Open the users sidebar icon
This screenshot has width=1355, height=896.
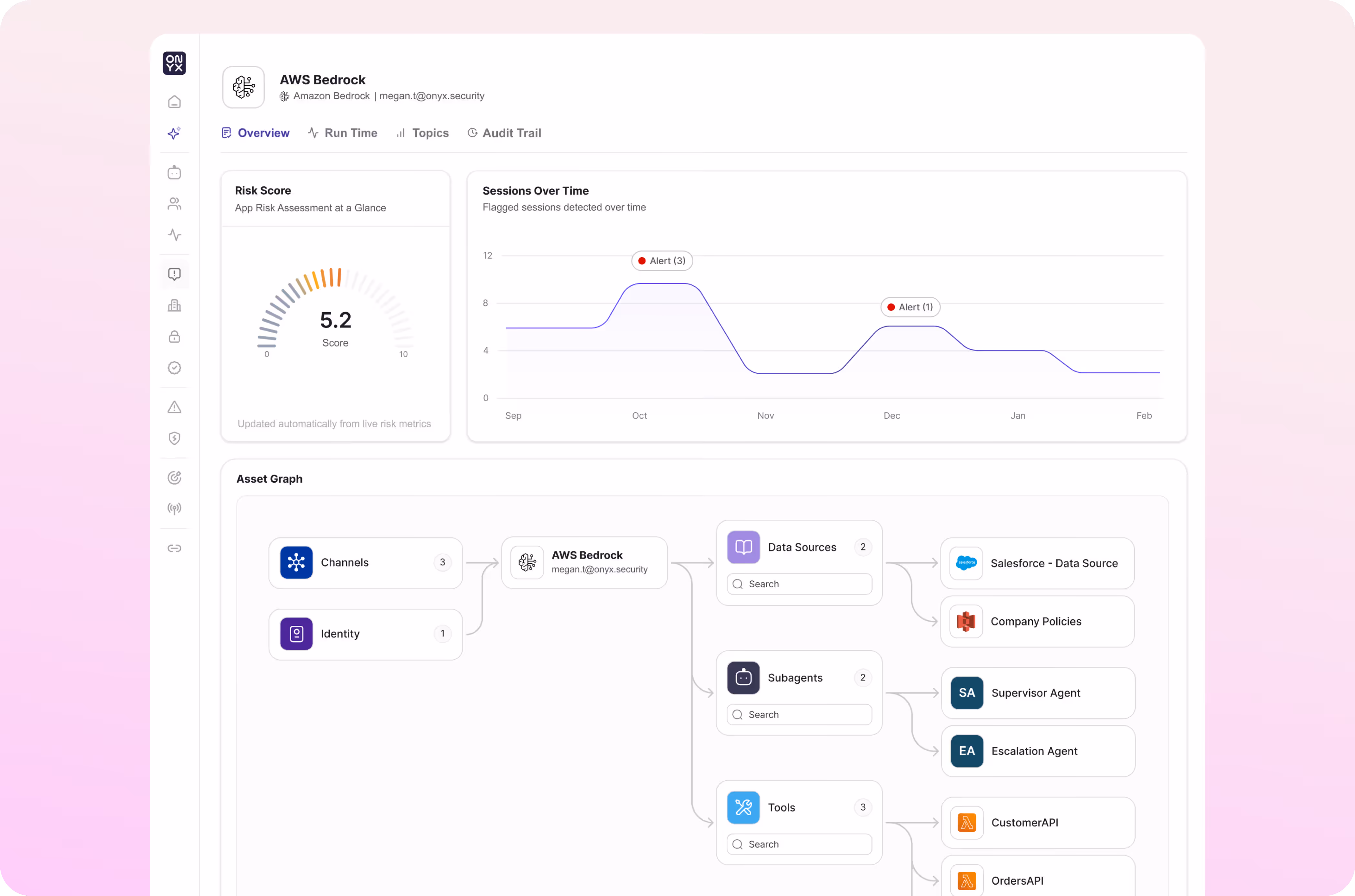click(x=174, y=203)
